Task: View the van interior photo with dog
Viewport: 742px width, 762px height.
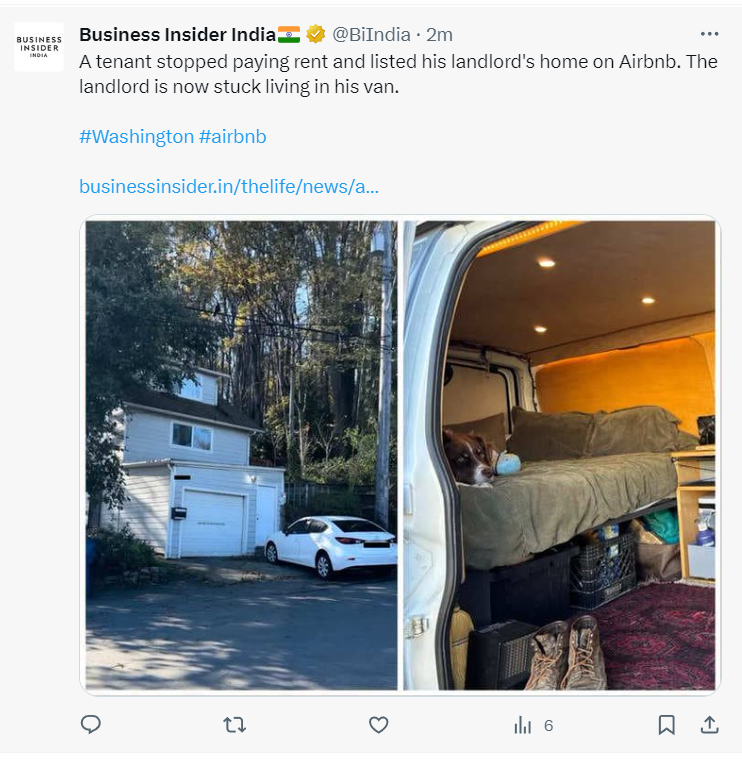Action: pyautogui.click(x=560, y=455)
